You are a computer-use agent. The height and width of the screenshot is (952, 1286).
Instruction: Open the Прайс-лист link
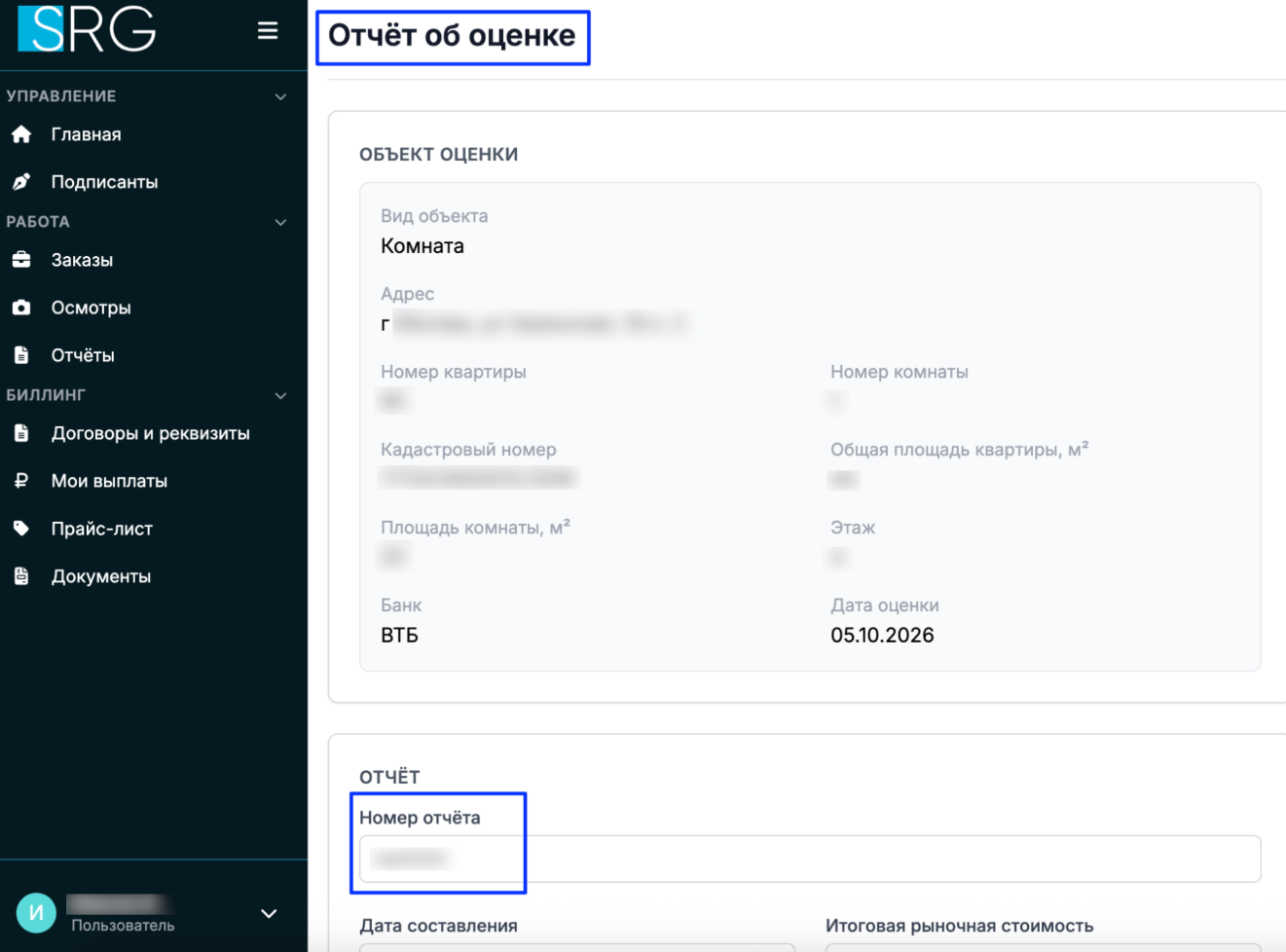pyautogui.click(x=102, y=529)
